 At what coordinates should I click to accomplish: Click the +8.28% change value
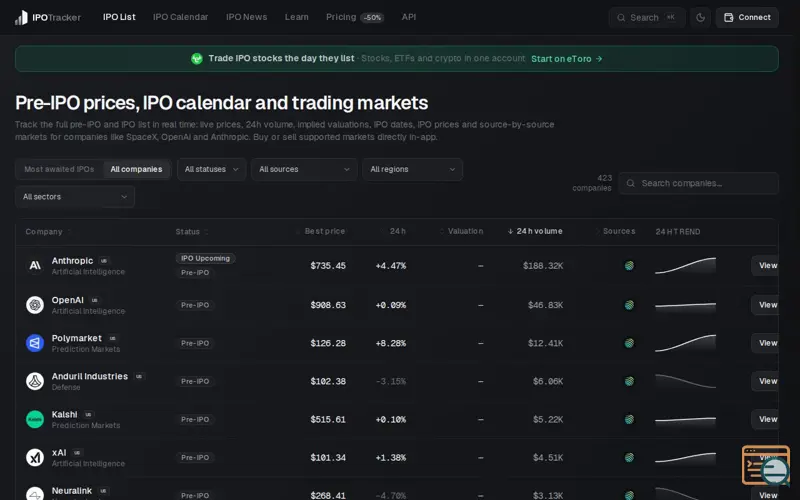click(391, 343)
